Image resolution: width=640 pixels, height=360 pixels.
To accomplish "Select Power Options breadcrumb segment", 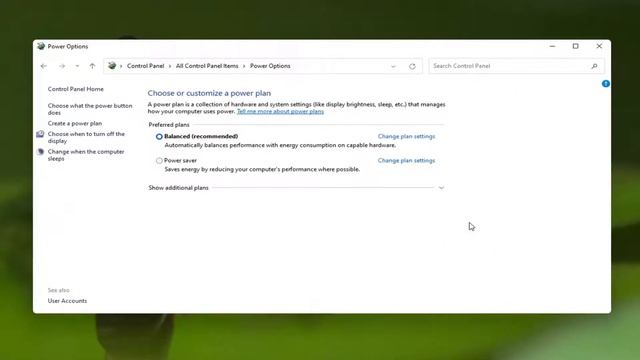I will pos(270,66).
